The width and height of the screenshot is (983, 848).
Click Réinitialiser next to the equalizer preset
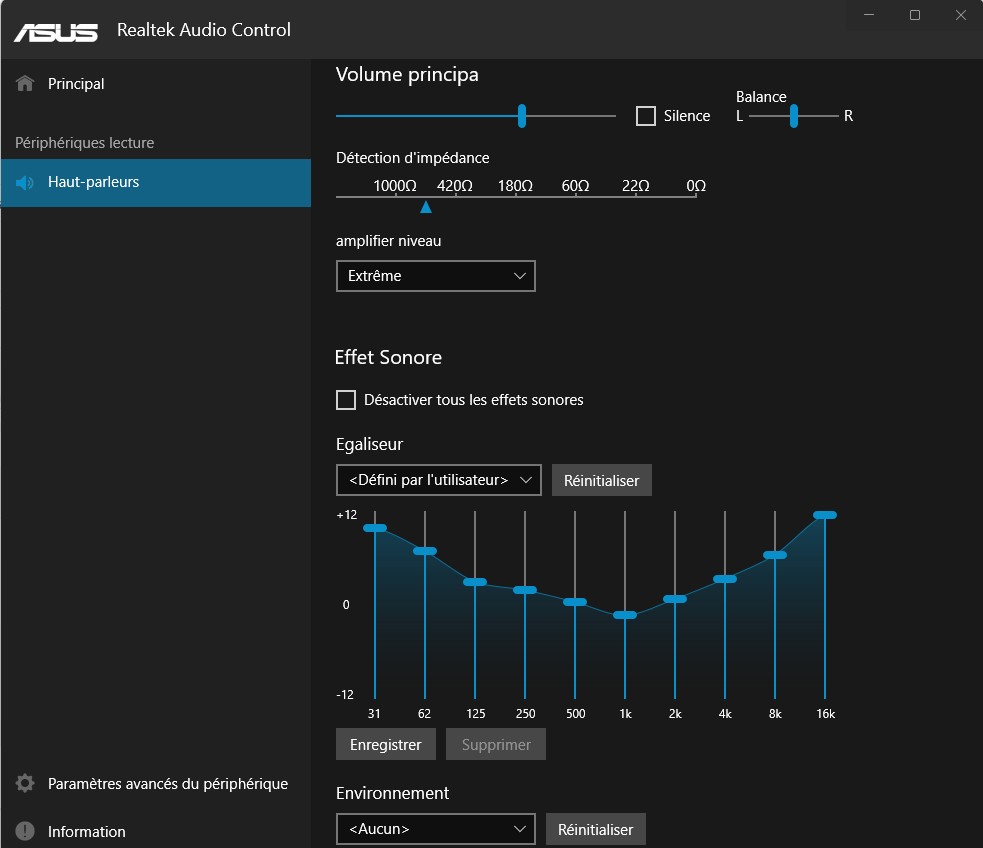pyautogui.click(x=601, y=480)
